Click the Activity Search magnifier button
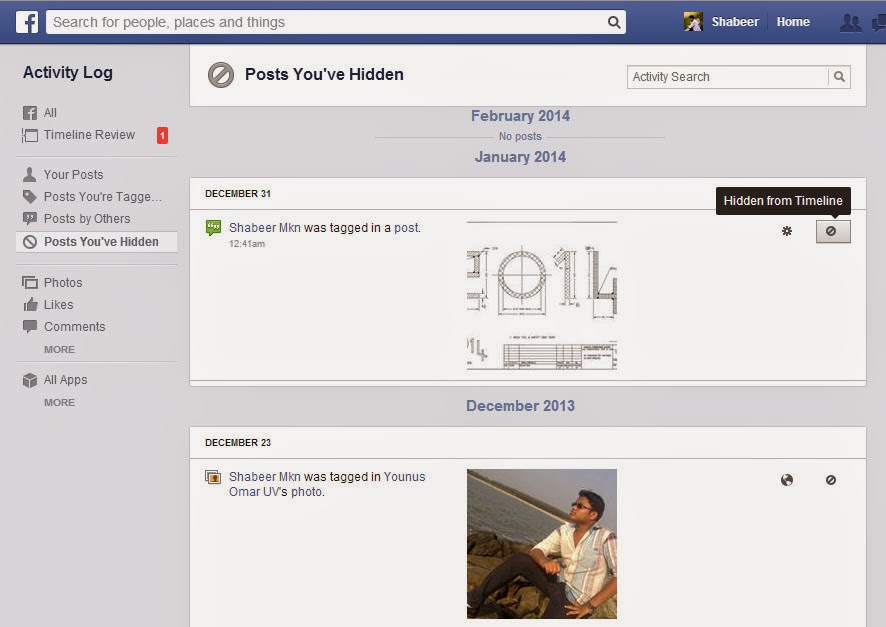 pos(839,77)
